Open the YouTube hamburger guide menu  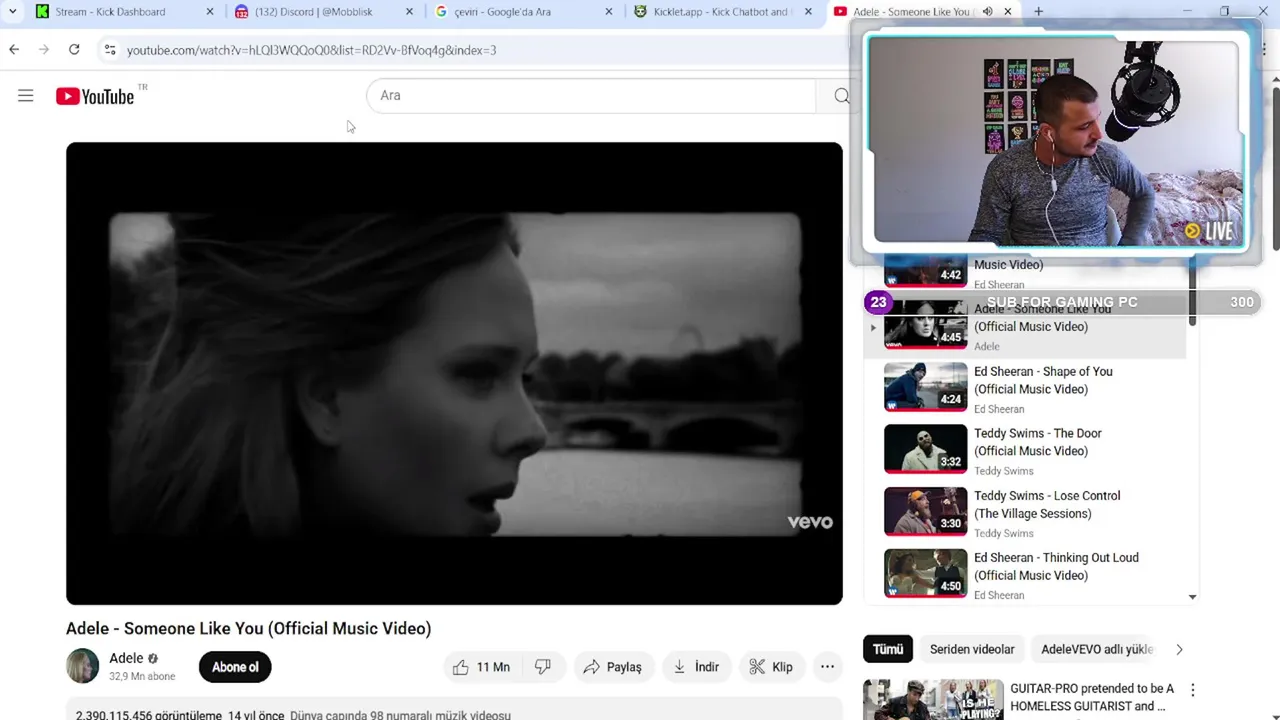pos(26,96)
